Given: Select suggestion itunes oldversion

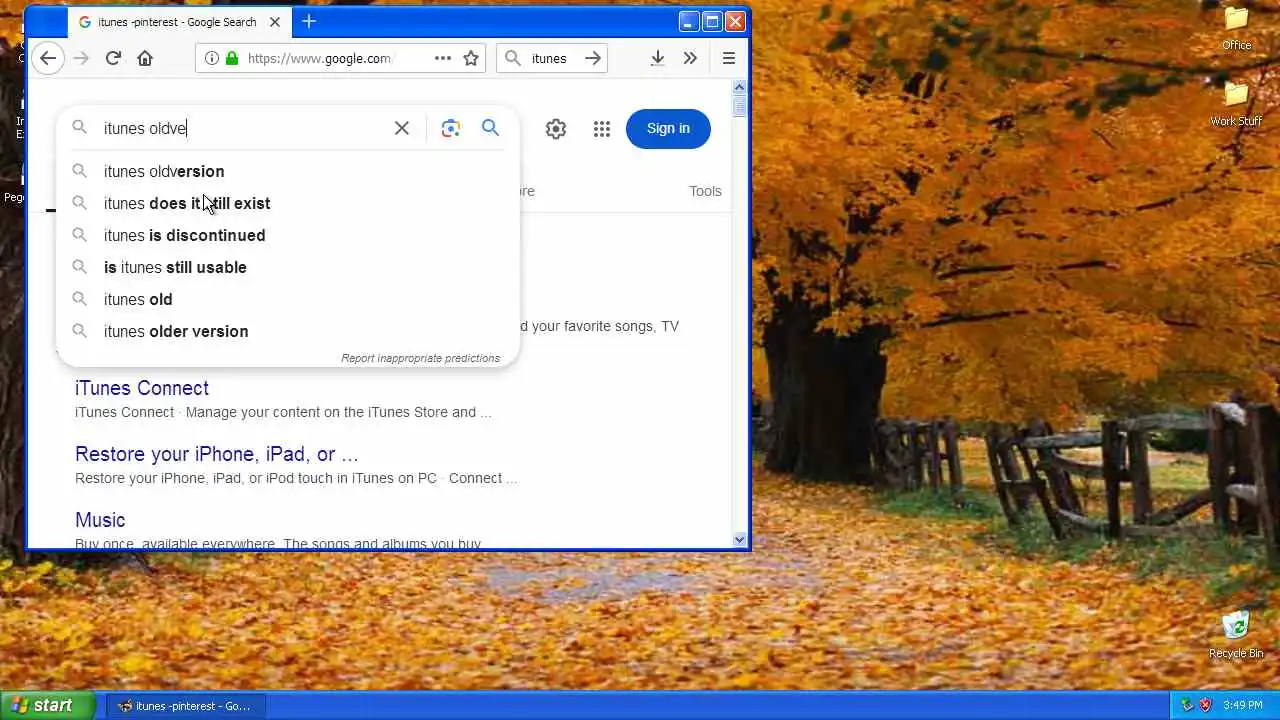Looking at the screenshot, I should [x=288, y=171].
